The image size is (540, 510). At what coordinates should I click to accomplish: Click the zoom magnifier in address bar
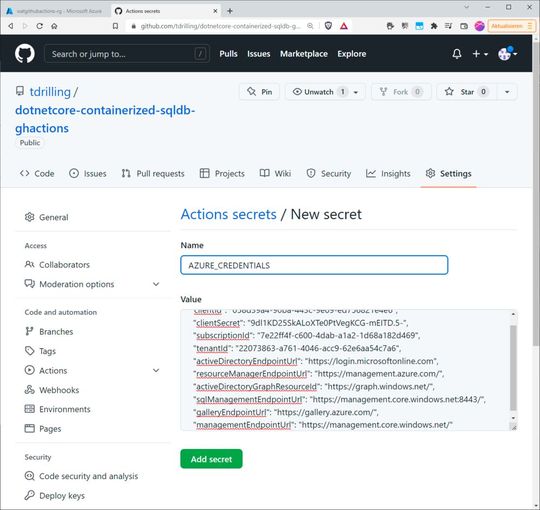(310, 26)
